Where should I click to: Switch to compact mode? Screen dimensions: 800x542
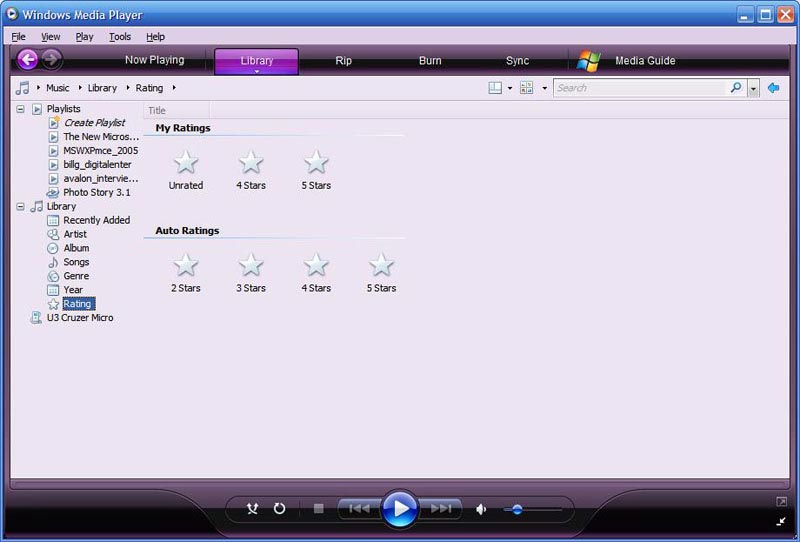point(781,521)
